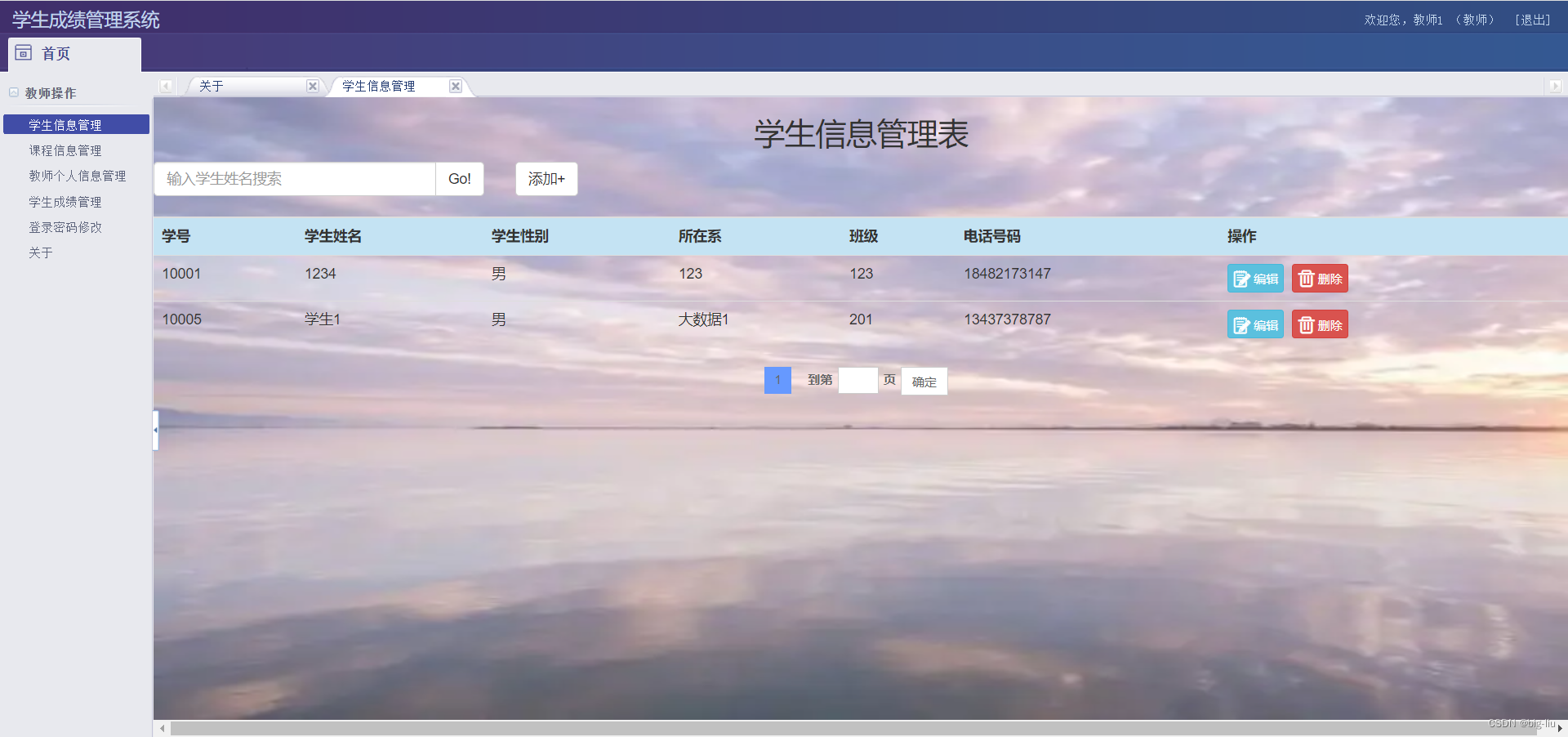Click phone number 18482173147
Viewport: 1568px width, 737px height.
click(1007, 274)
